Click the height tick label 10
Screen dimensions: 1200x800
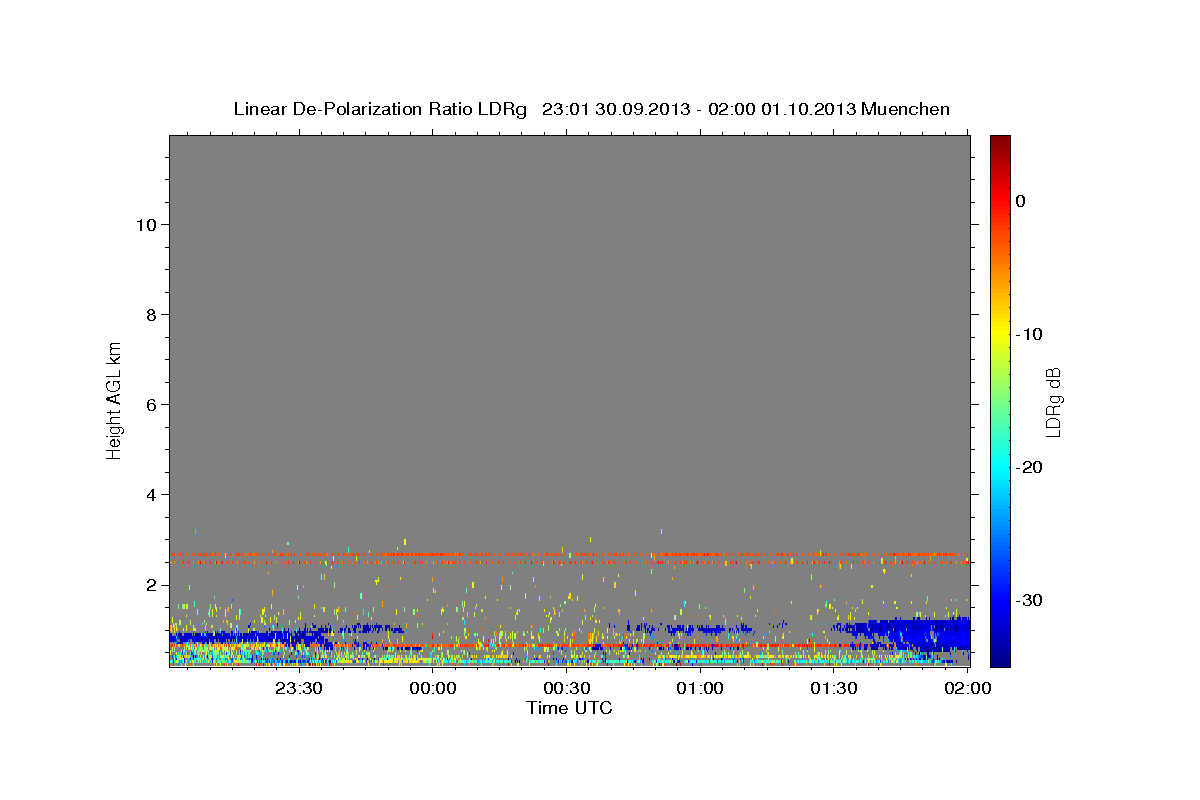(145, 225)
